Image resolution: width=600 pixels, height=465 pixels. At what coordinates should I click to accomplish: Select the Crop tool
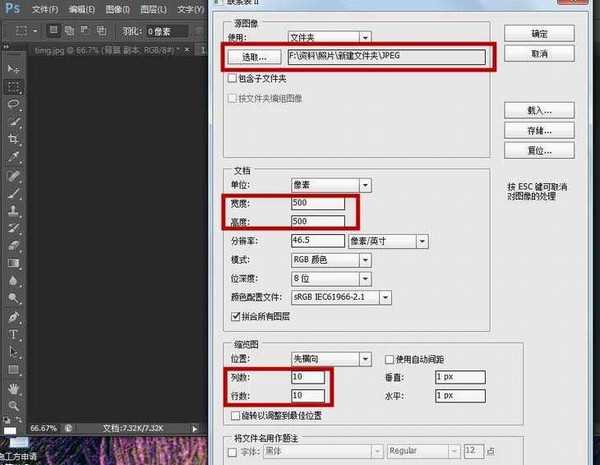[14, 140]
